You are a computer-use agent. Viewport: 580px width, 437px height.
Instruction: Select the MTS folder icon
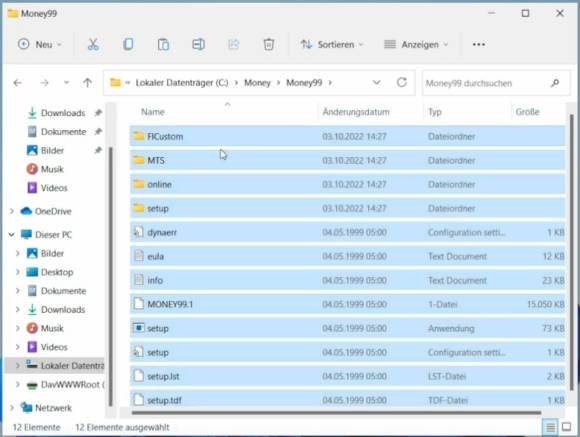coord(139,160)
